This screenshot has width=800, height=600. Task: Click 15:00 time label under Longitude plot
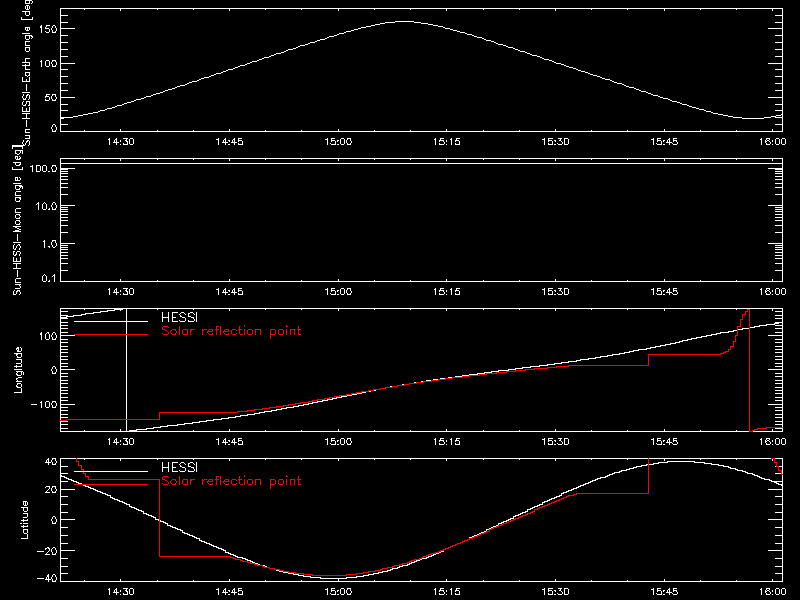click(x=338, y=441)
